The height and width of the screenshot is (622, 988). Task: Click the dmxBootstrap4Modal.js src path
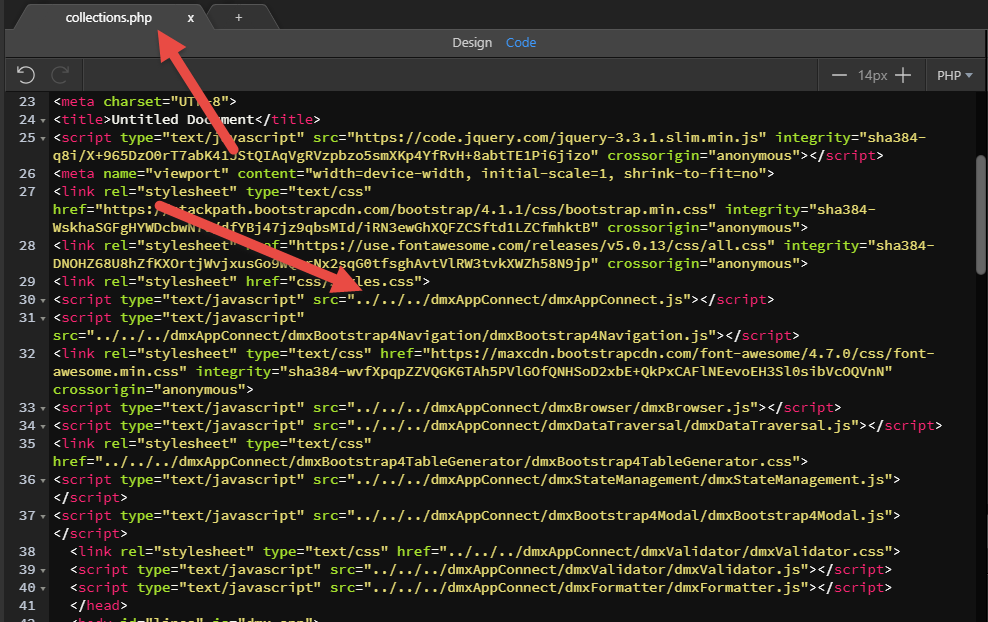pyautogui.click(x=620, y=516)
